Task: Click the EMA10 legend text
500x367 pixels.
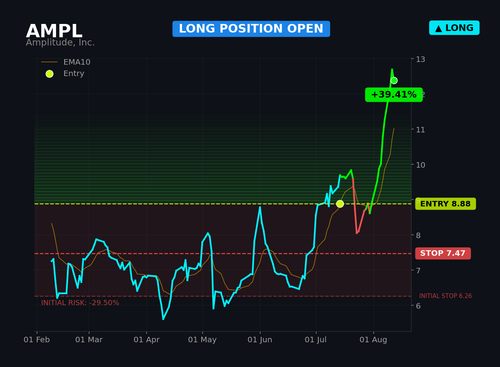Action: pyautogui.click(x=77, y=62)
